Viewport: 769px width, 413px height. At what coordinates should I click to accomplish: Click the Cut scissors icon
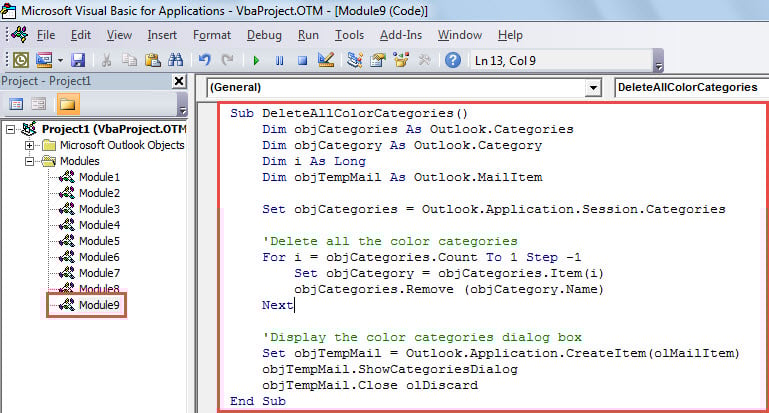pyautogui.click(x=106, y=60)
